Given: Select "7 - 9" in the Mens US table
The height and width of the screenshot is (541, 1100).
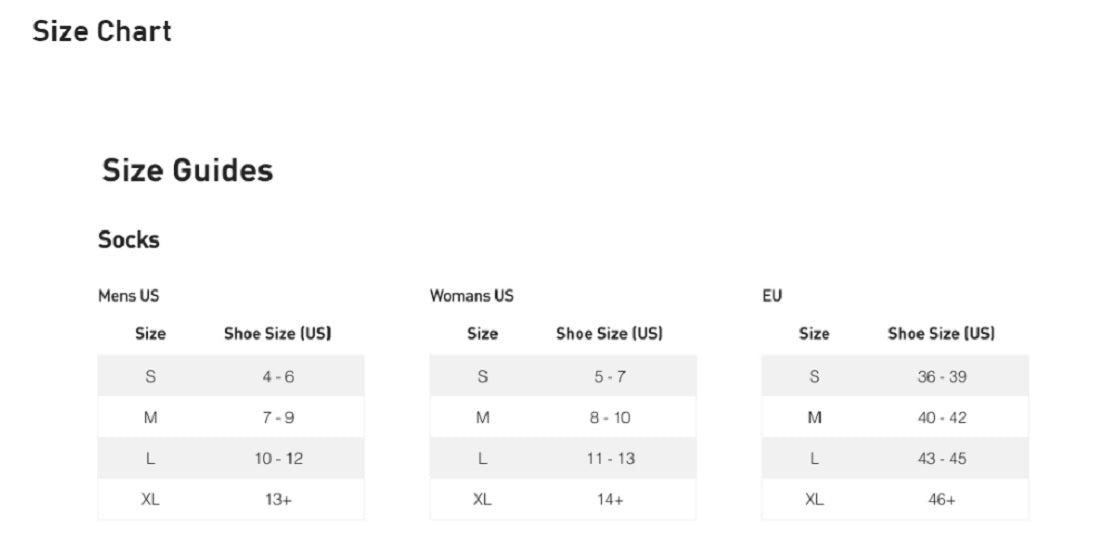Looking at the screenshot, I should tap(278, 418).
